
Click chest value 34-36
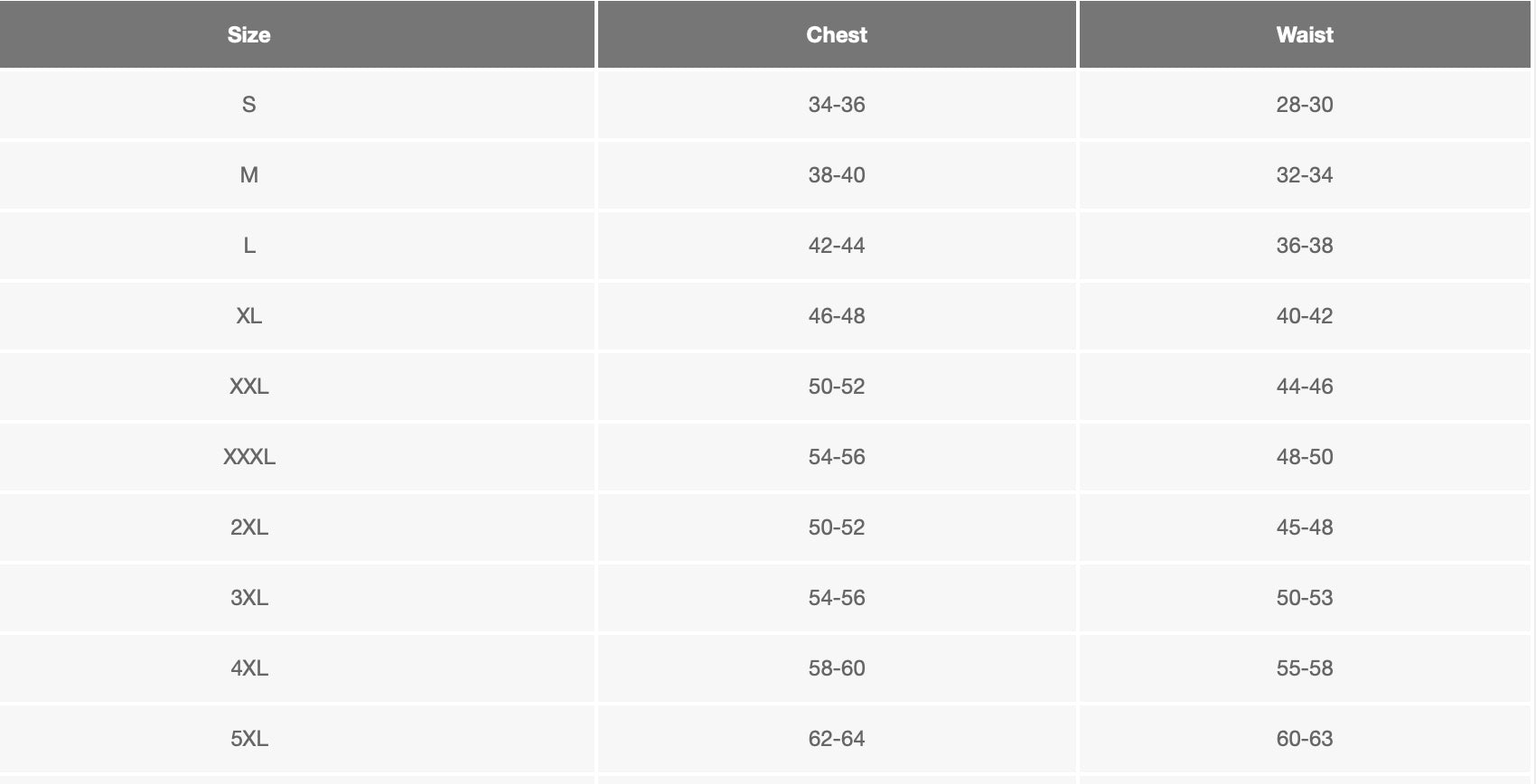coord(837,105)
